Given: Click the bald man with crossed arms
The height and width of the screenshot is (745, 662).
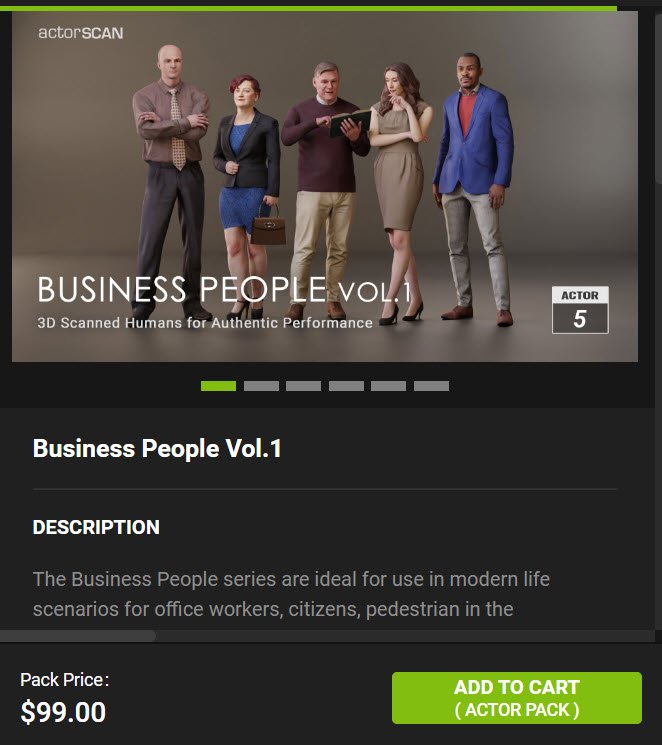Looking at the screenshot, I should click(171, 181).
